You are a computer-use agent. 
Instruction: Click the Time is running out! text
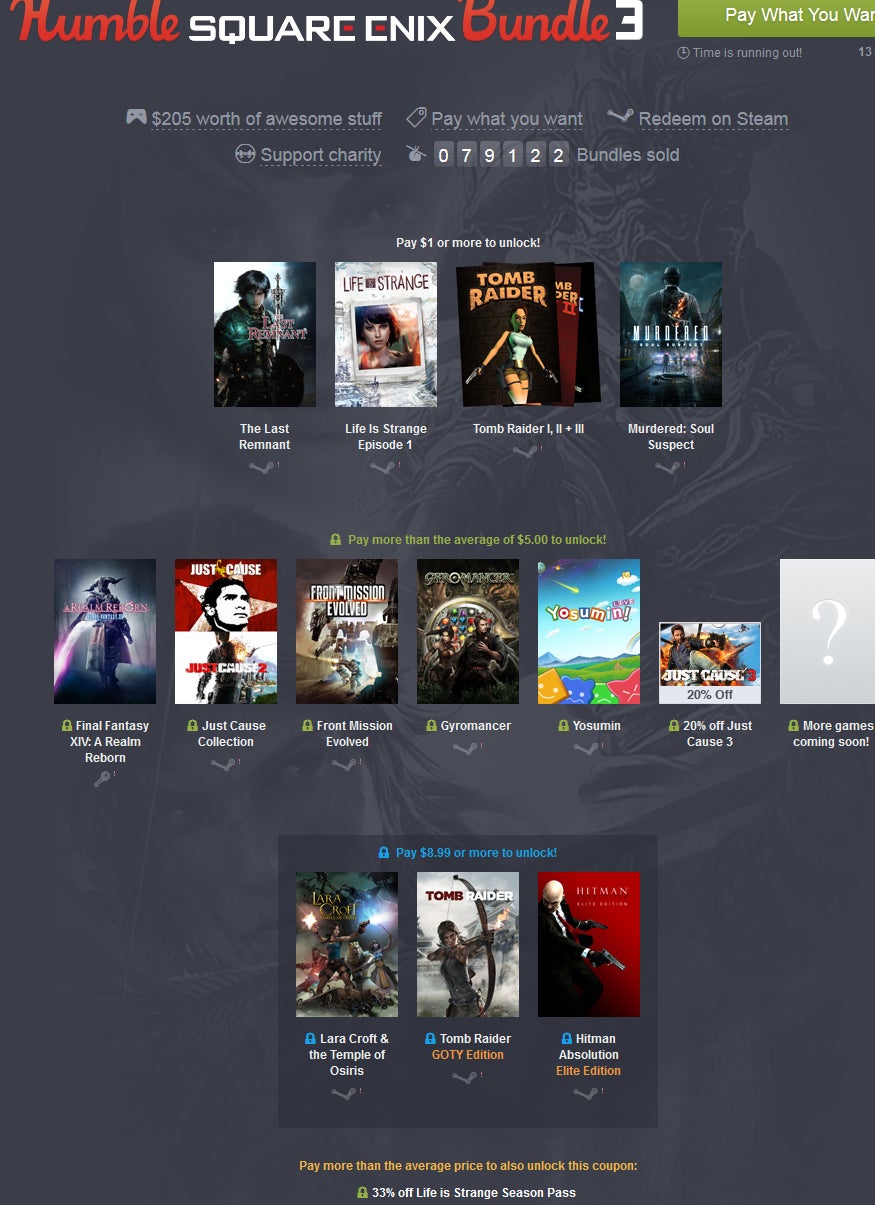[x=747, y=52]
